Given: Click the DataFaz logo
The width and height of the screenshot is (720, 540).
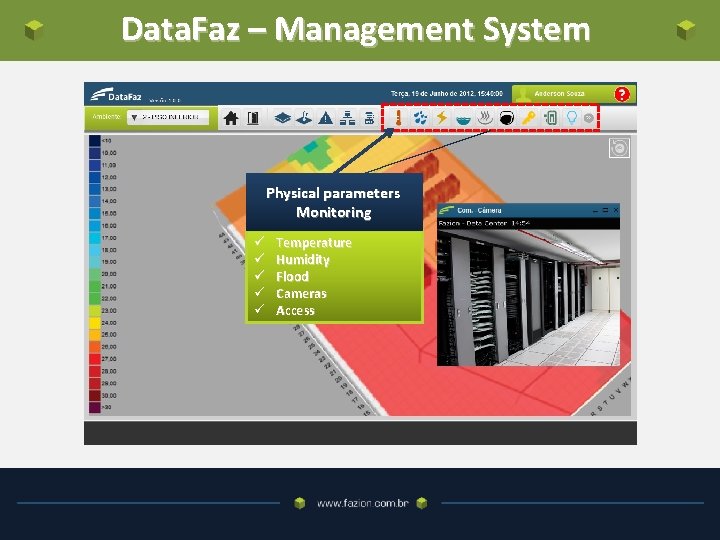Looking at the screenshot, I should click(116, 95).
